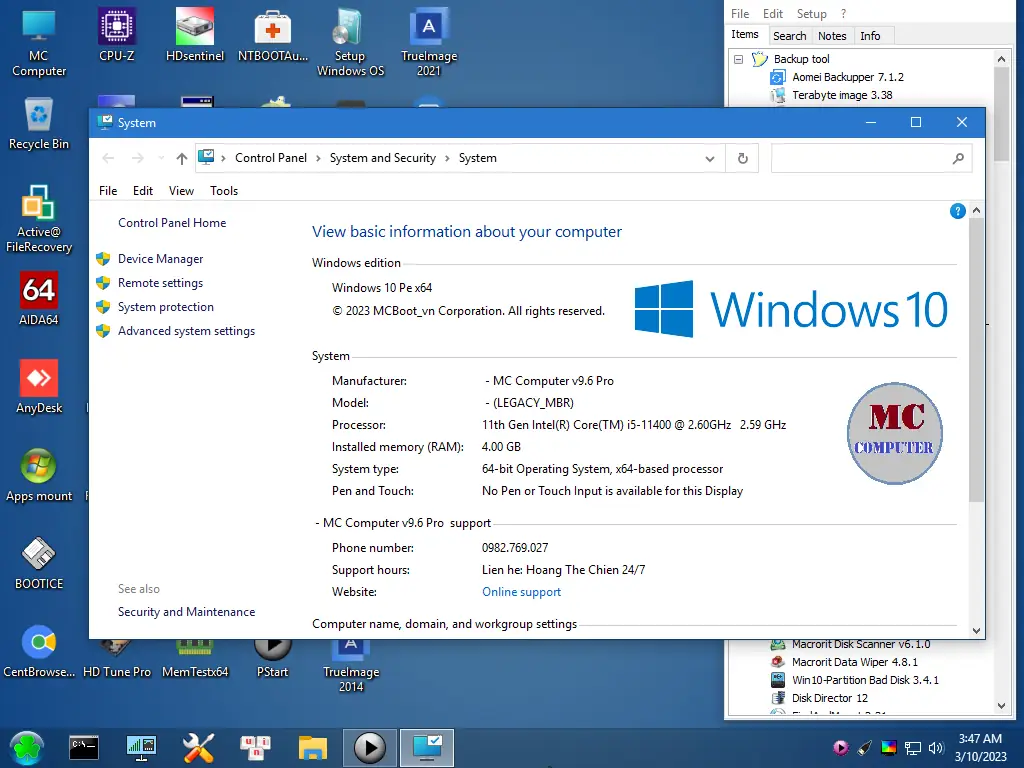Open the Device Manager link
This screenshot has height=768, width=1024.
[x=161, y=259]
